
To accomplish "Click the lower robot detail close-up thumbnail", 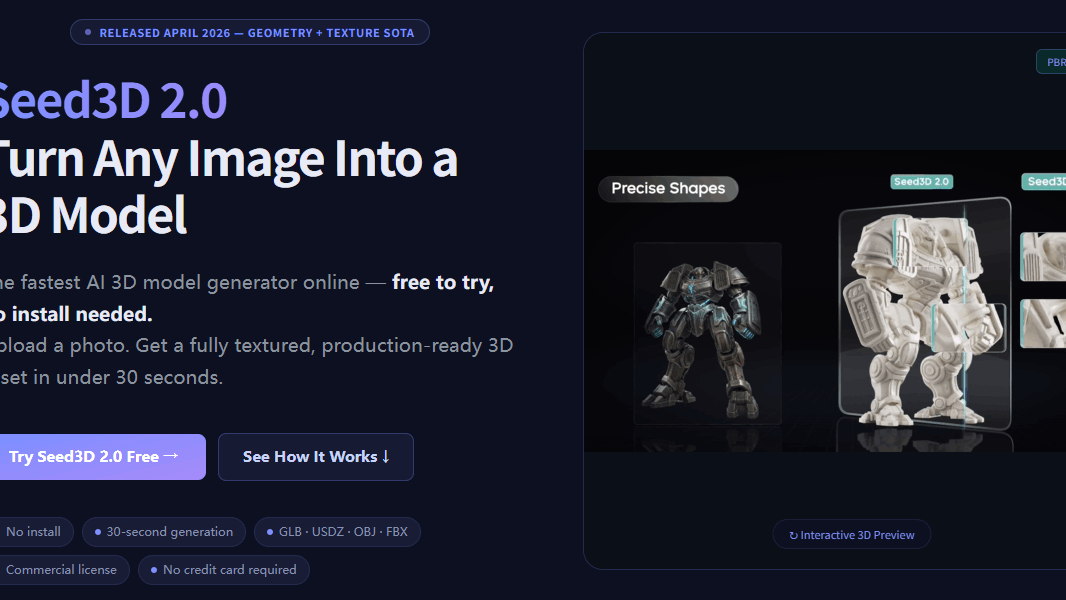I will [x=1043, y=323].
